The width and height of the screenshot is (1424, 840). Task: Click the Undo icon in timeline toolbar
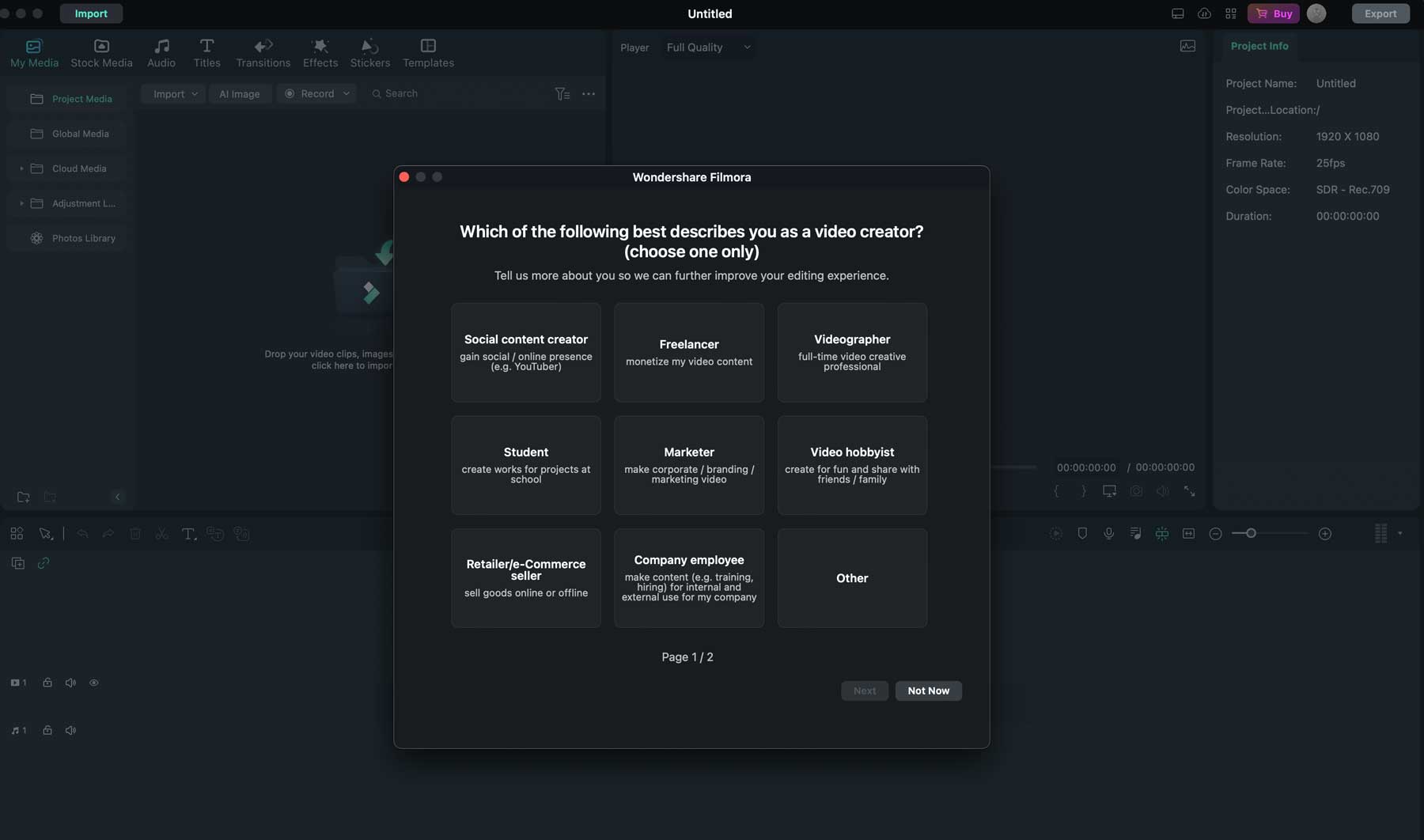pos(82,534)
